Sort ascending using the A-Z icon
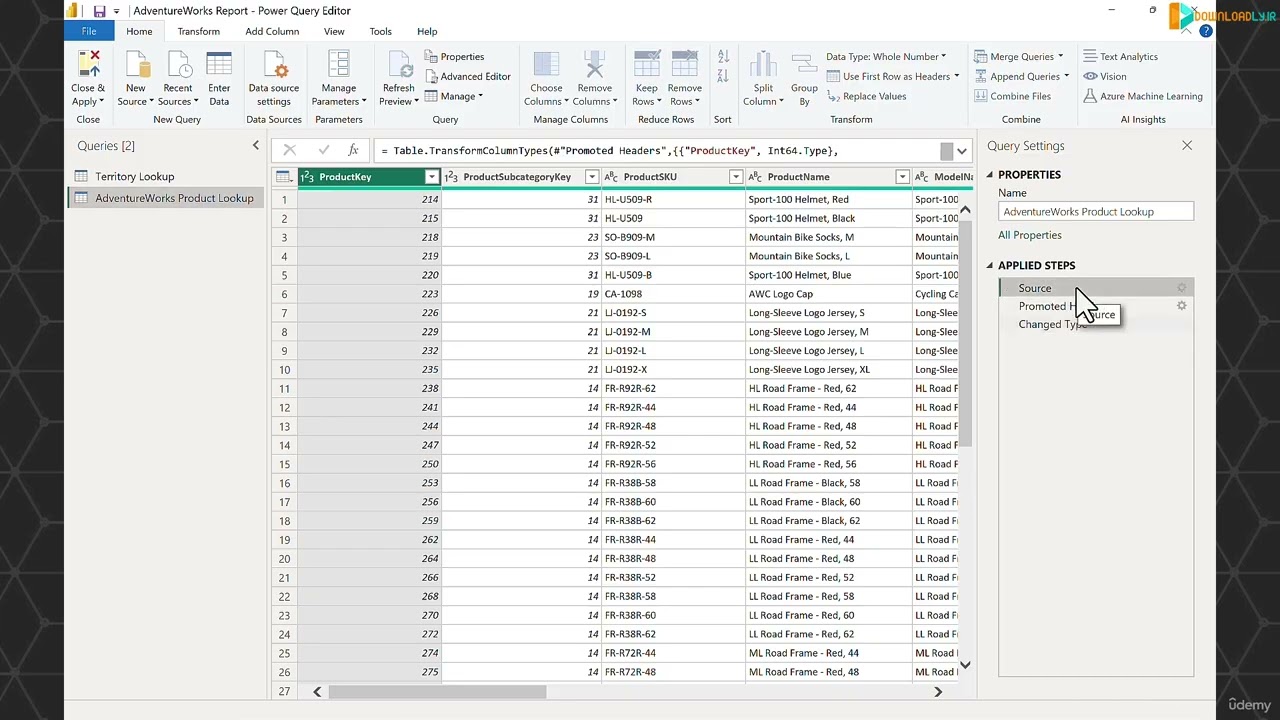This screenshot has width=1280, height=720. [x=723, y=57]
